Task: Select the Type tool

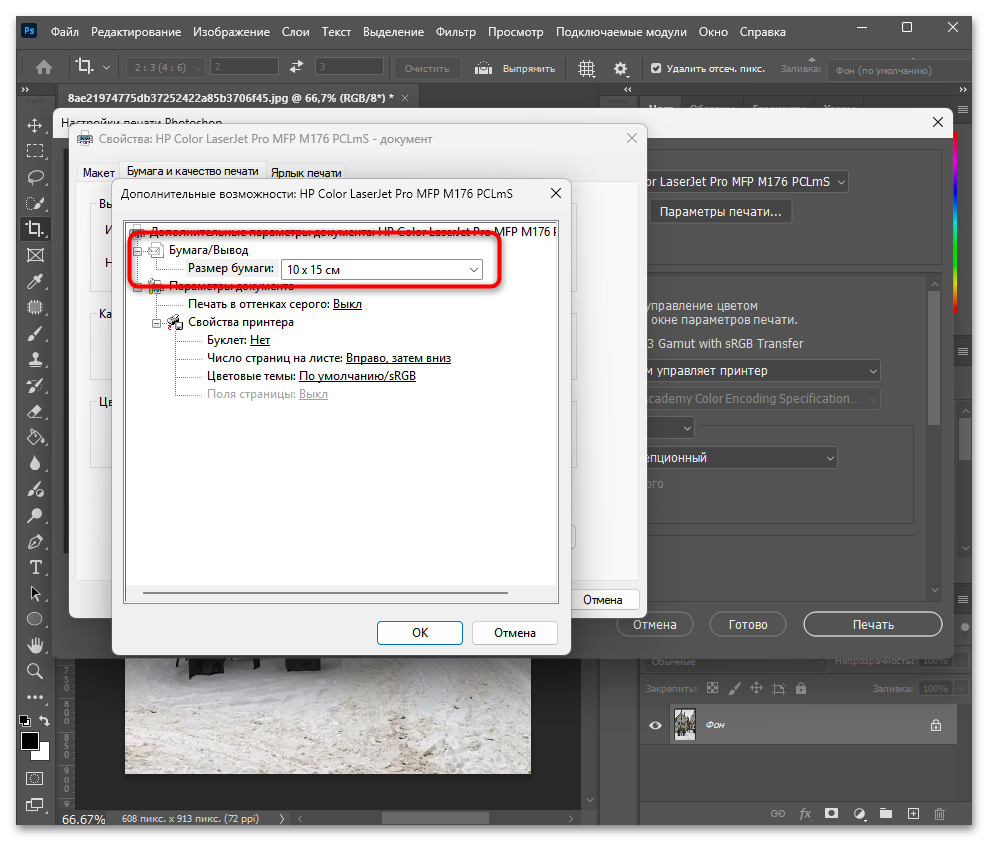Action: (35, 568)
